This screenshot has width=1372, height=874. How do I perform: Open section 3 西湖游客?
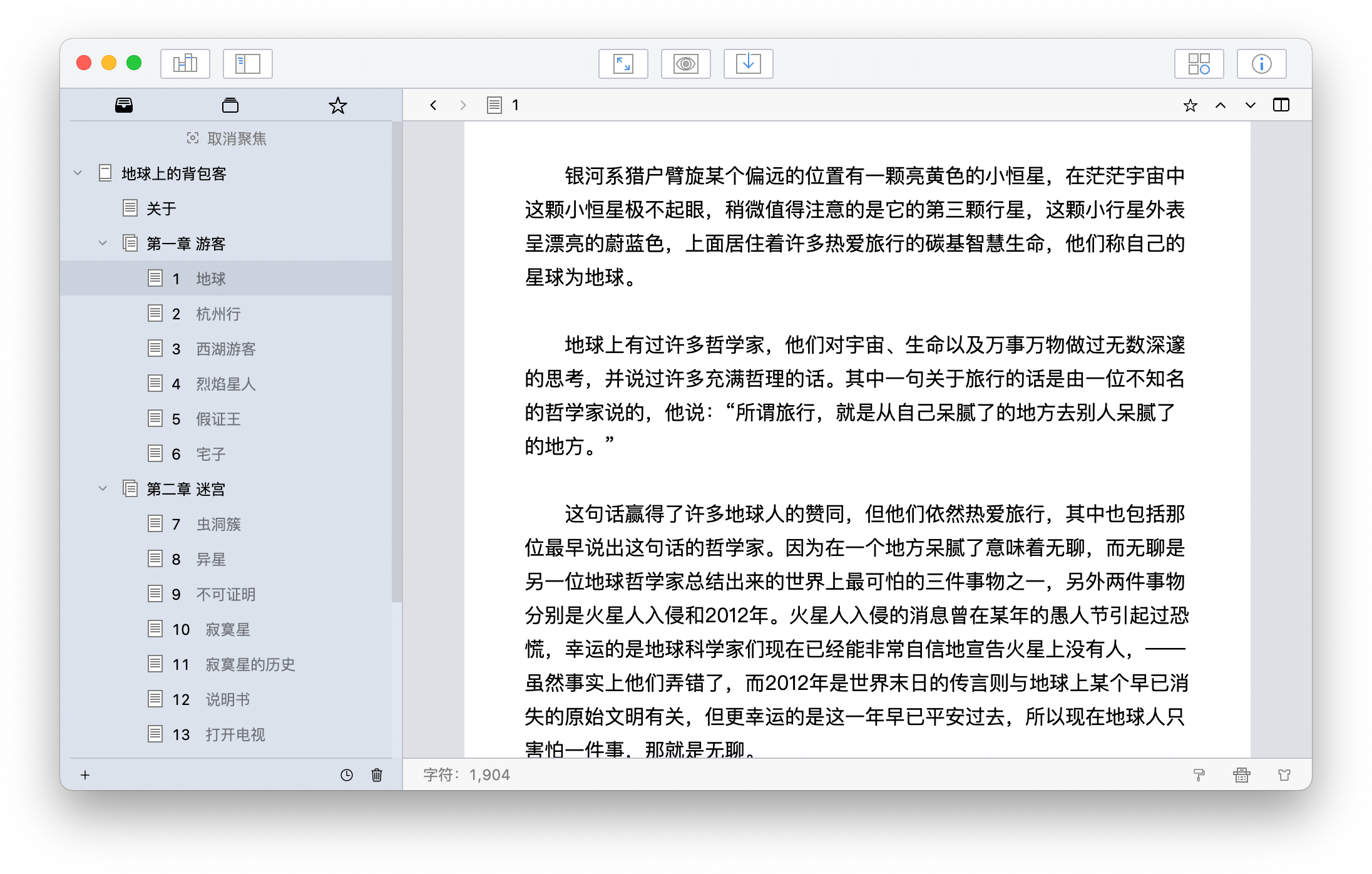[x=227, y=349]
